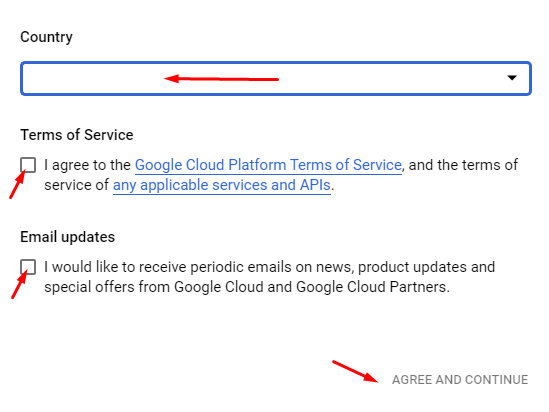This screenshot has width=549, height=412.
Task: Click the AGREE AND CONTINUE button
Action: tap(460, 380)
